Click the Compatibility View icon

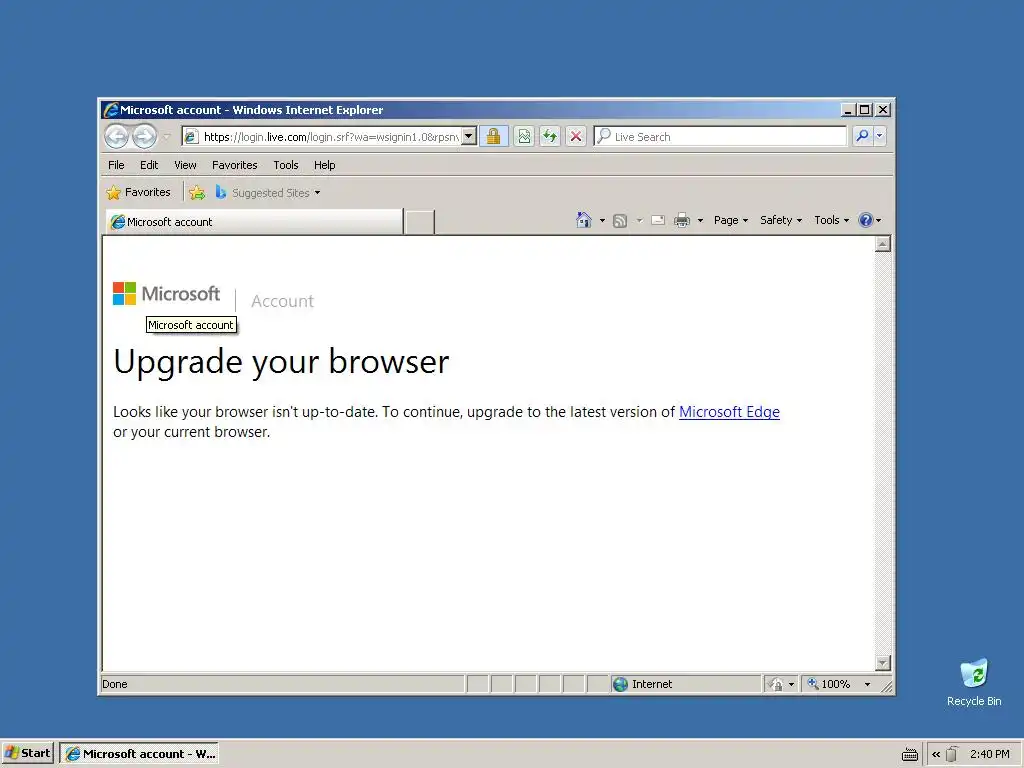click(x=524, y=136)
